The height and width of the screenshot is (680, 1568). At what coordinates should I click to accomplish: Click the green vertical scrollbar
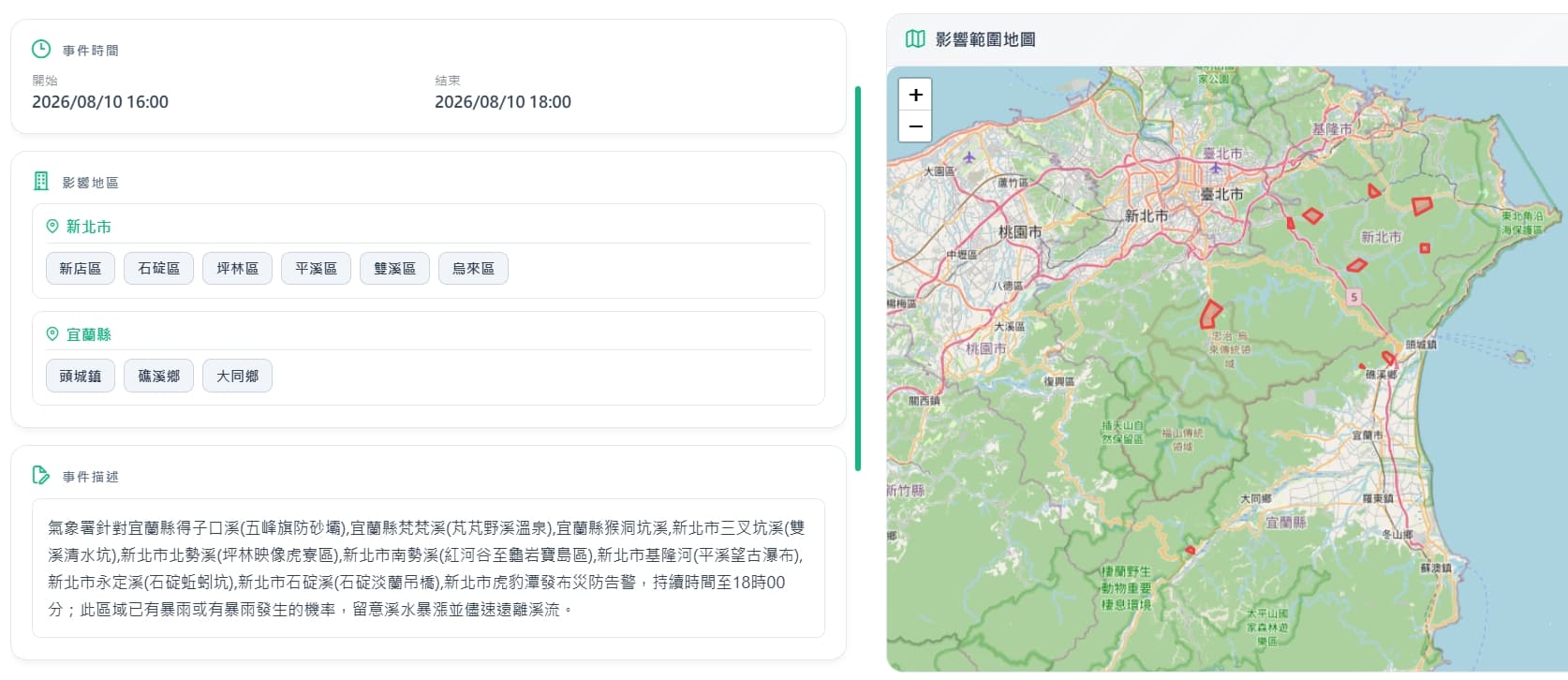click(858, 278)
